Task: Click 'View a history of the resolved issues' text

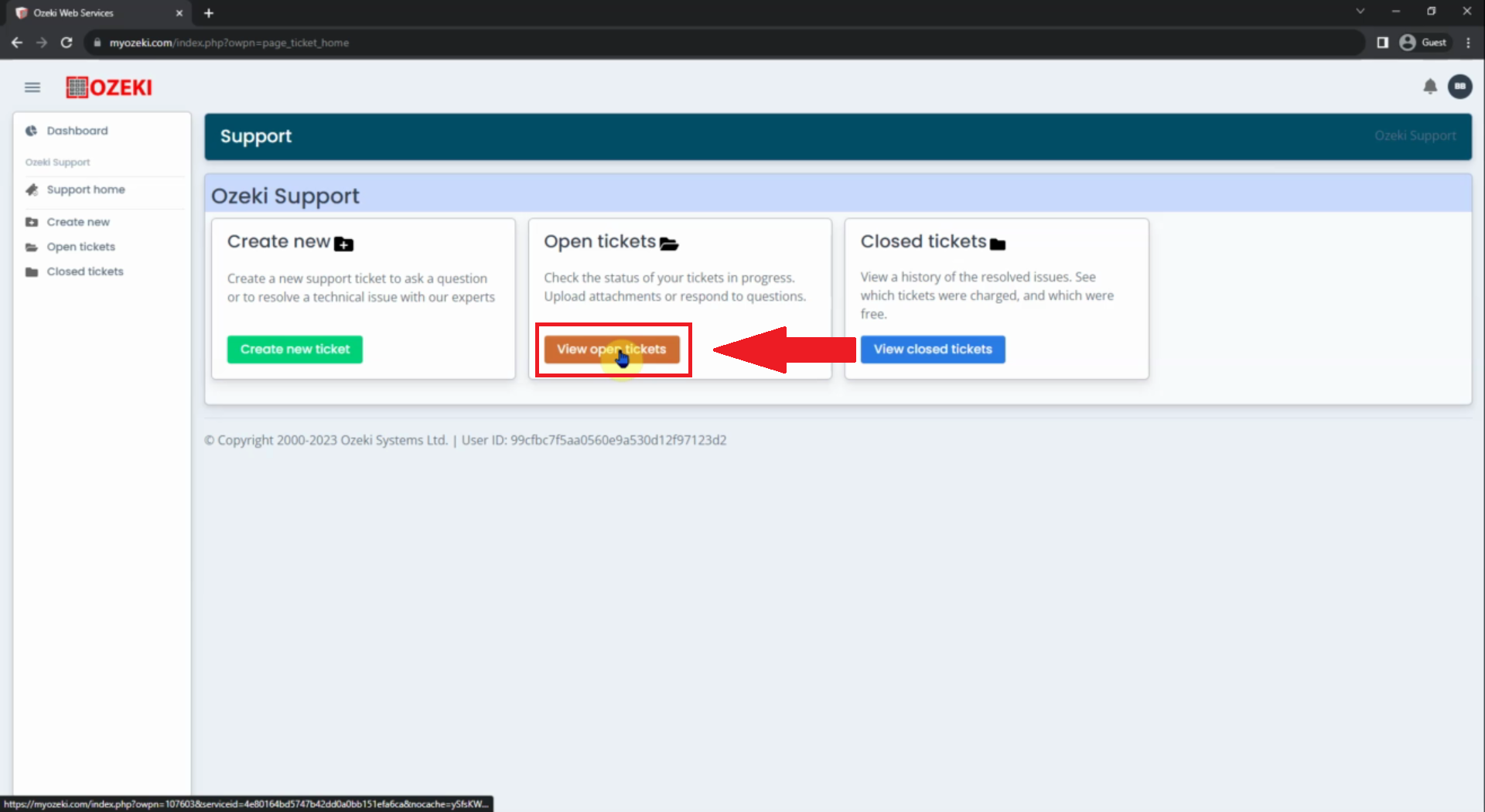Action: coord(987,295)
